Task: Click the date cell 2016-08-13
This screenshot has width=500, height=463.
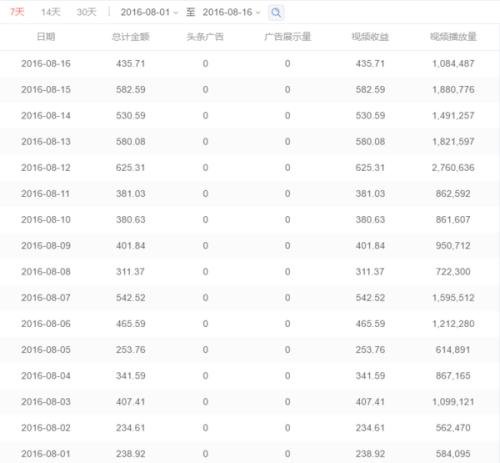Action: tap(46, 142)
